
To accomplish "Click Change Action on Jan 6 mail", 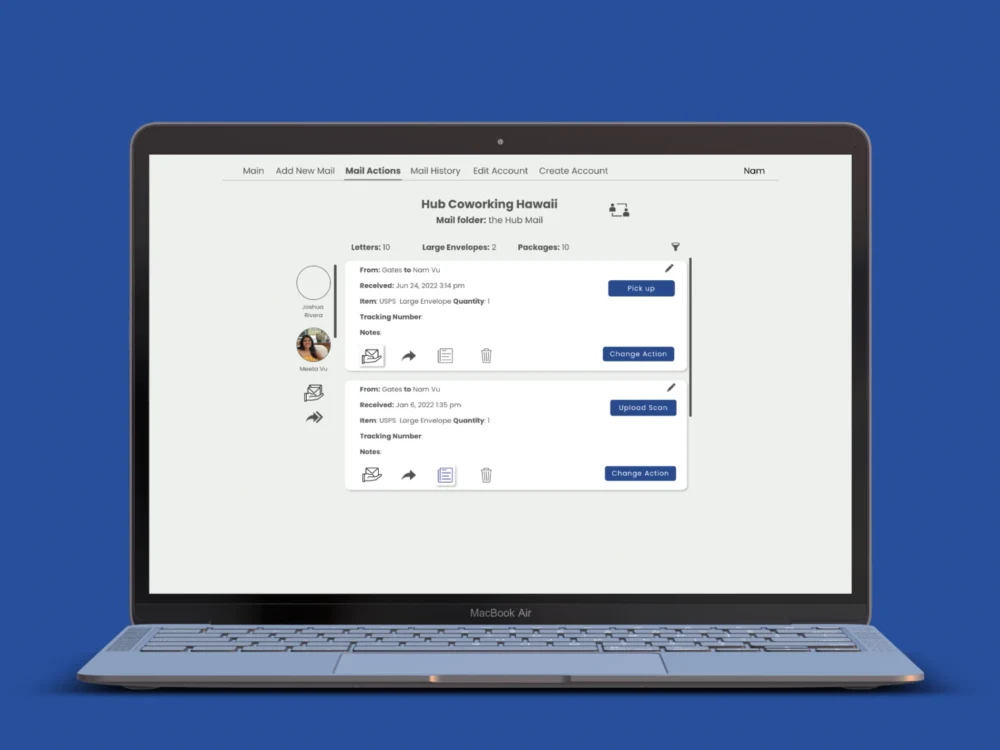I will click(x=640, y=473).
